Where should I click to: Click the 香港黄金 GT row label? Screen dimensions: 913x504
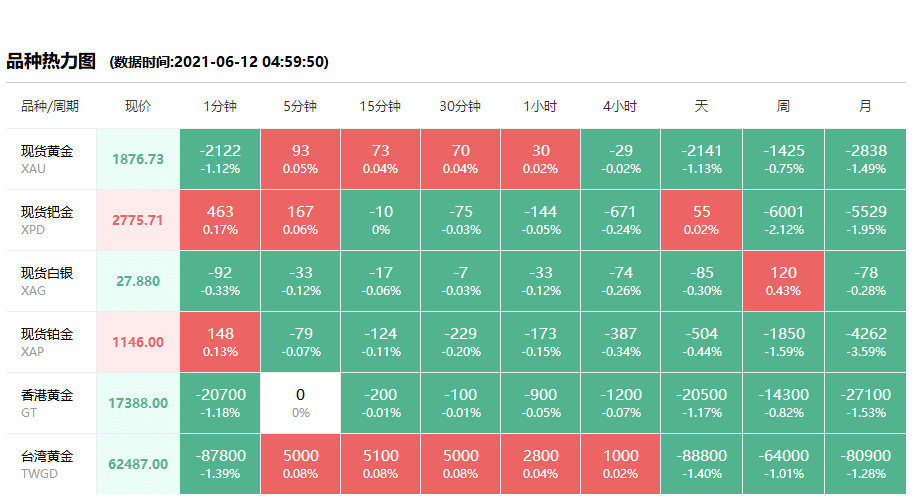47,403
